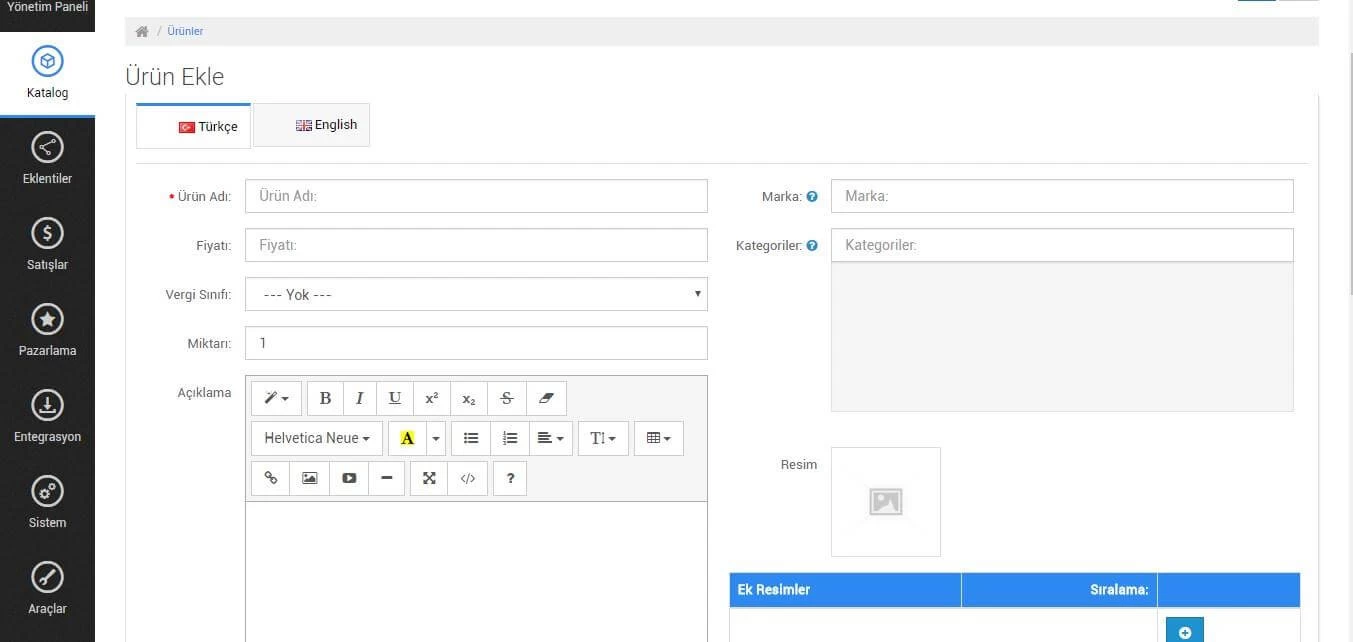Add a new additional image row
The height and width of the screenshot is (642, 1353).
click(1184, 632)
